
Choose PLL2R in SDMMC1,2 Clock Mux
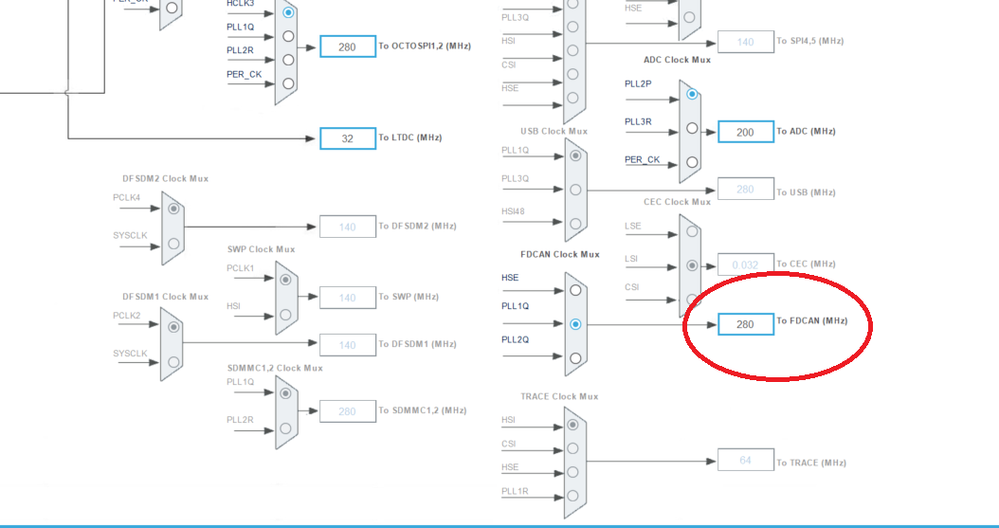286,429
